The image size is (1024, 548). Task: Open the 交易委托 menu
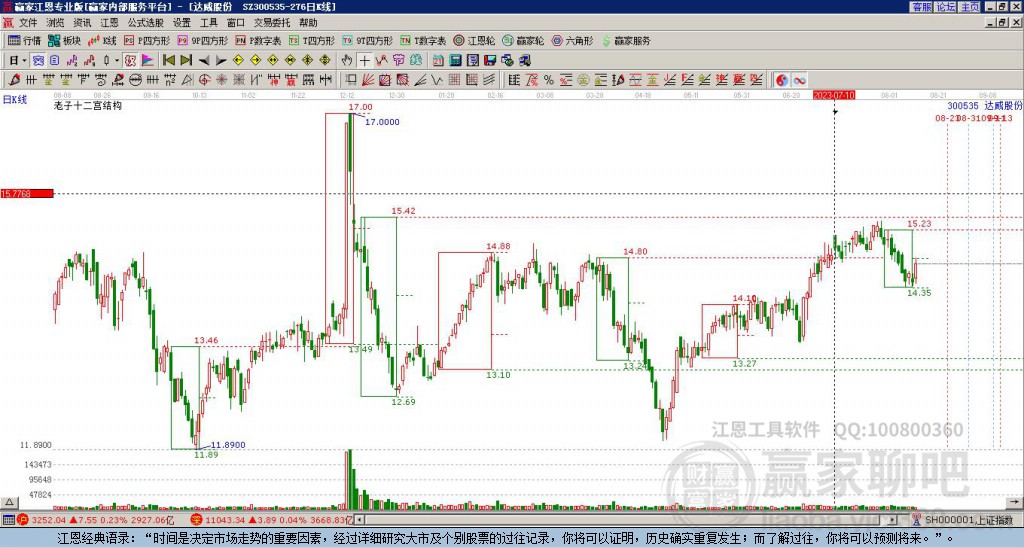272,23
